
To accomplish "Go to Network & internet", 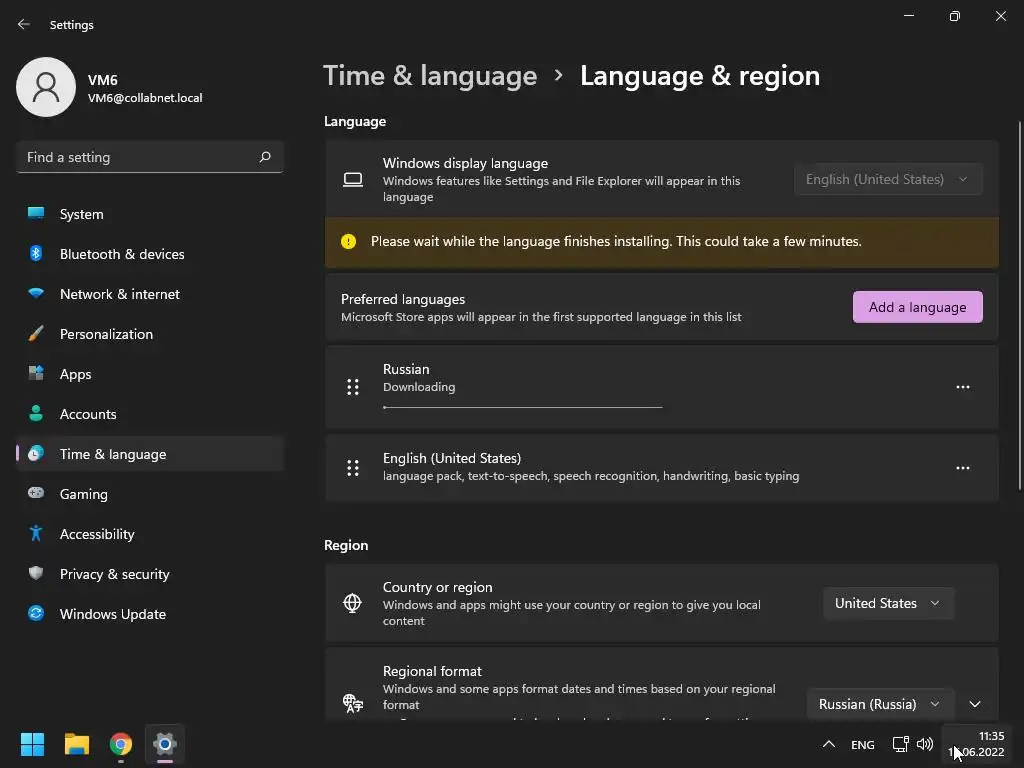I will click(x=150, y=294).
